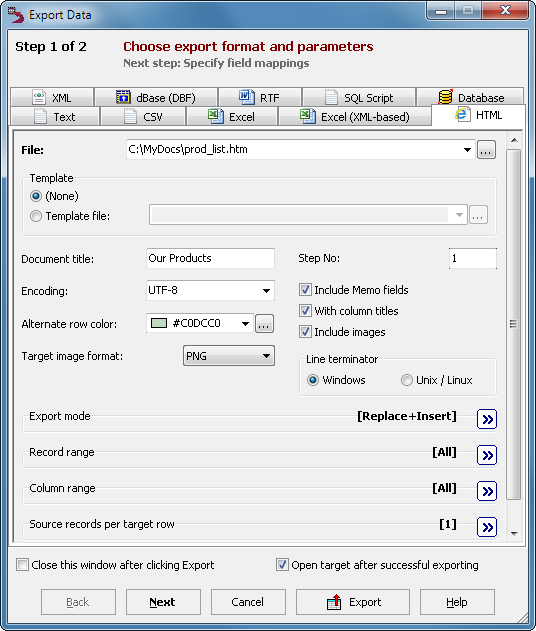The width and height of the screenshot is (536, 631).
Task: Click the scrollbar down arrow
Action: click(514, 534)
